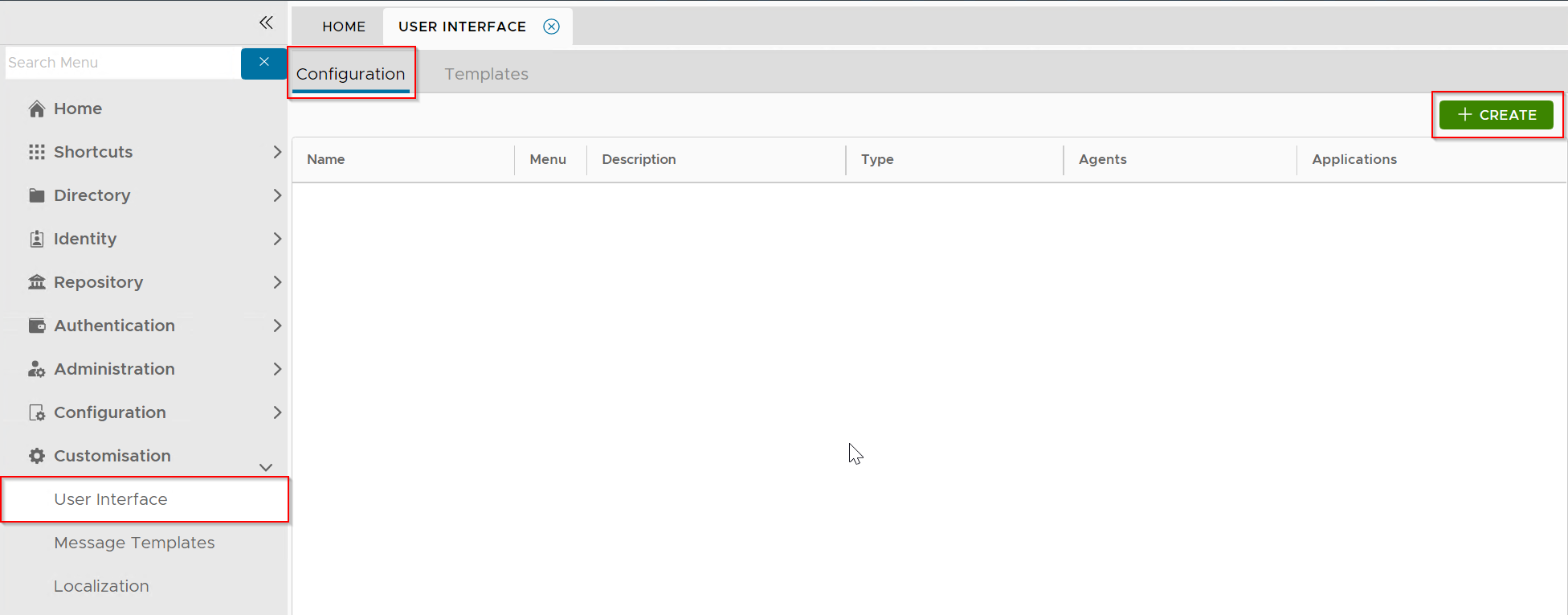Click the Home house icon in sidebar
The image size is (1568, 615).
(x=36, y=109)
